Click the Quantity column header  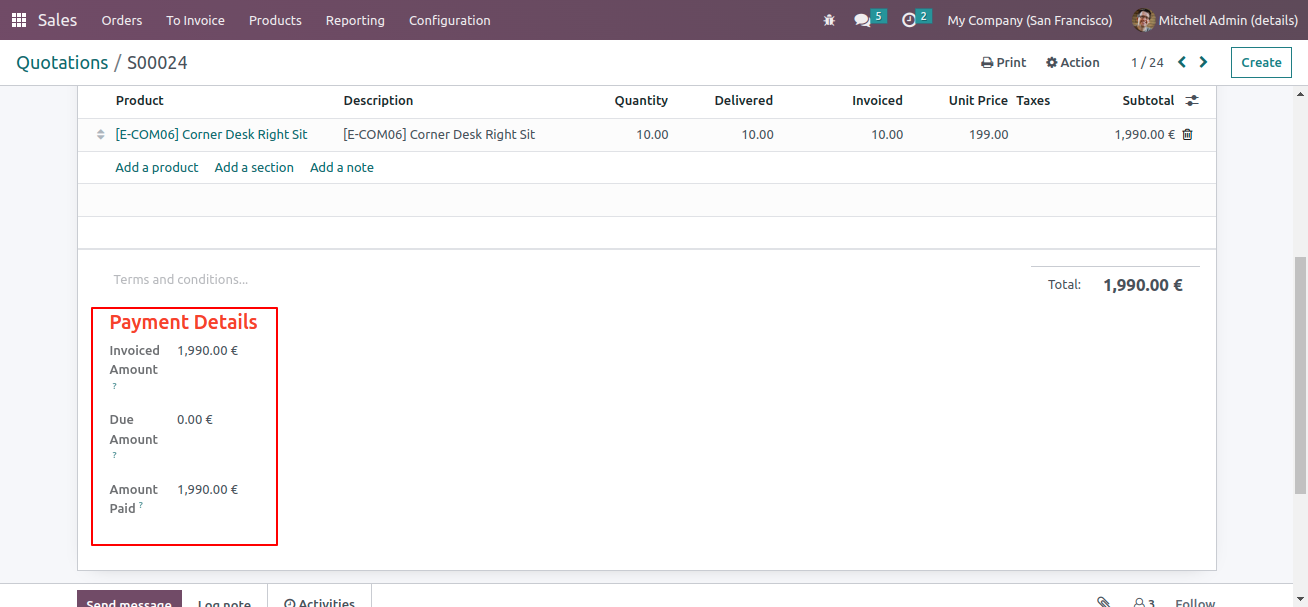pos(641,100)
